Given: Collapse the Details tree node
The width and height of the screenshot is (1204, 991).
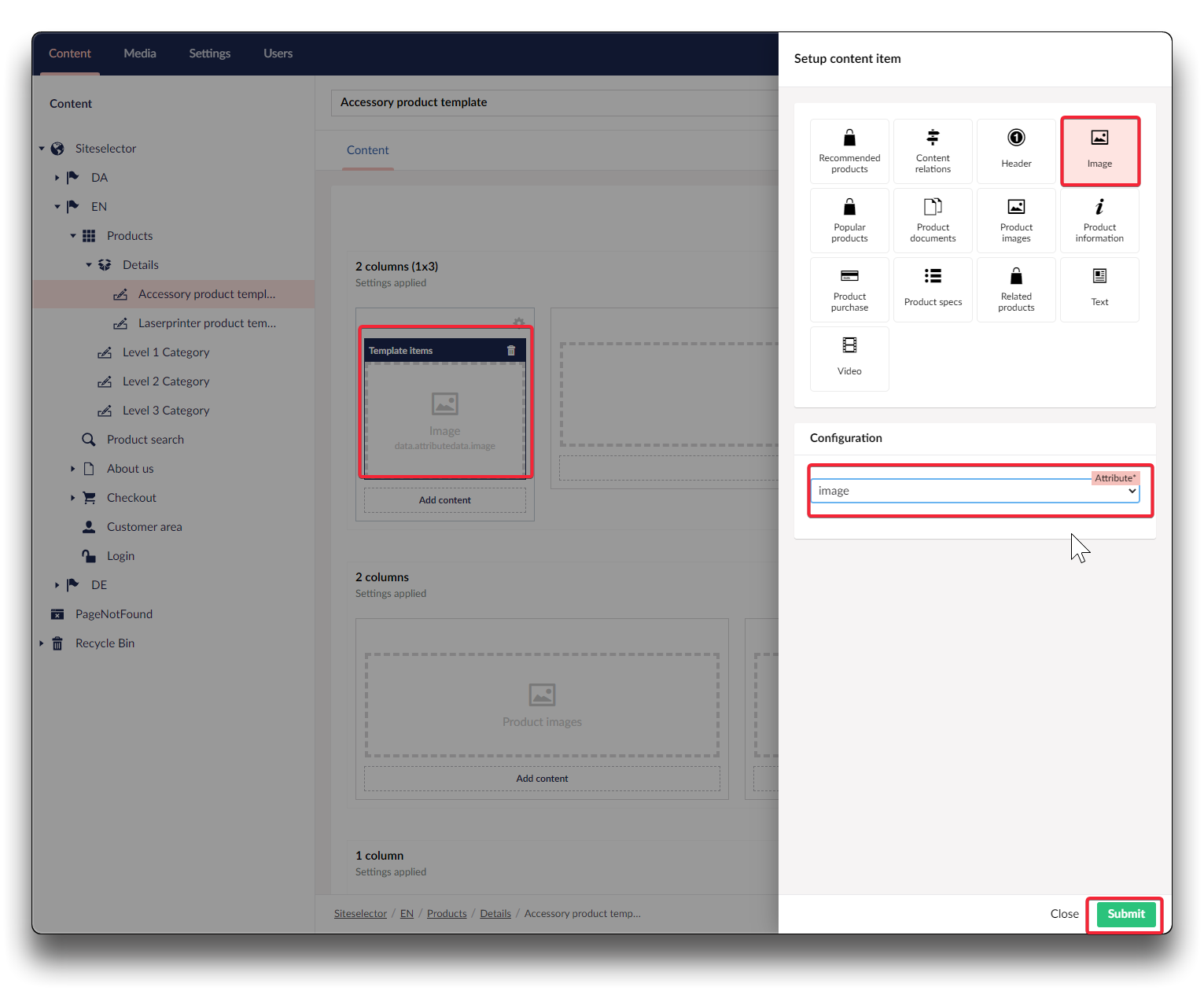Looking at the screenshot, I should click(x=89, y=265).
